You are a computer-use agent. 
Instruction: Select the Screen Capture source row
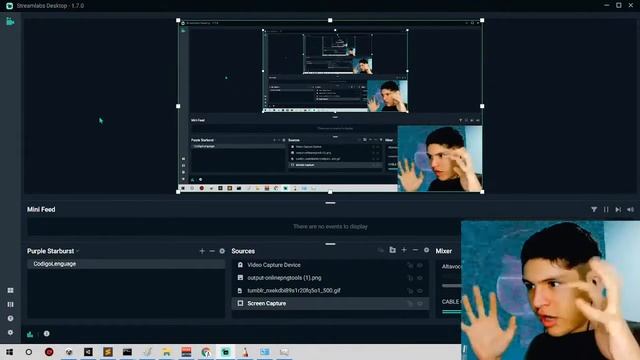[x=331, y=303]
